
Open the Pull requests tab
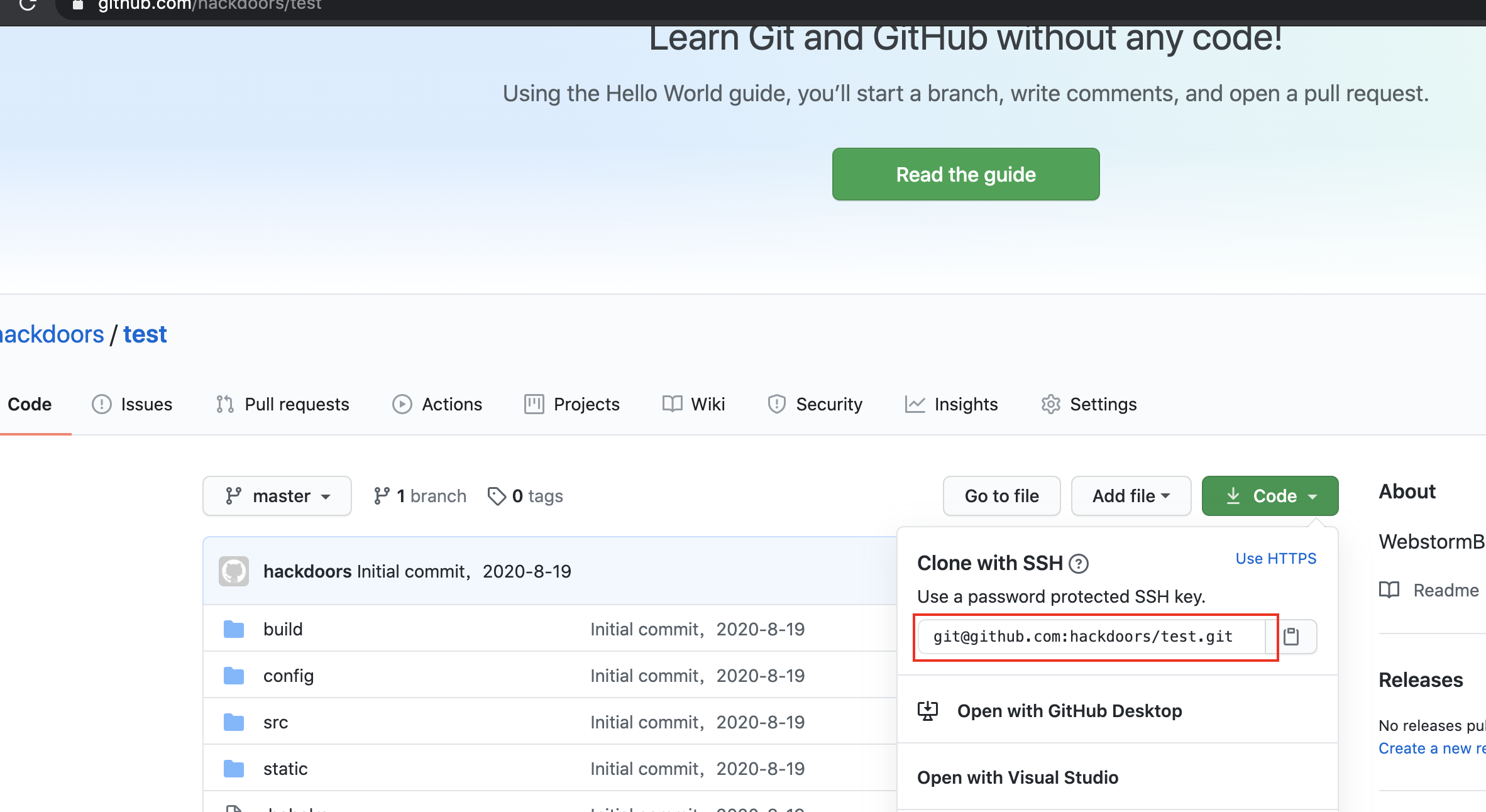pos(282,404)
